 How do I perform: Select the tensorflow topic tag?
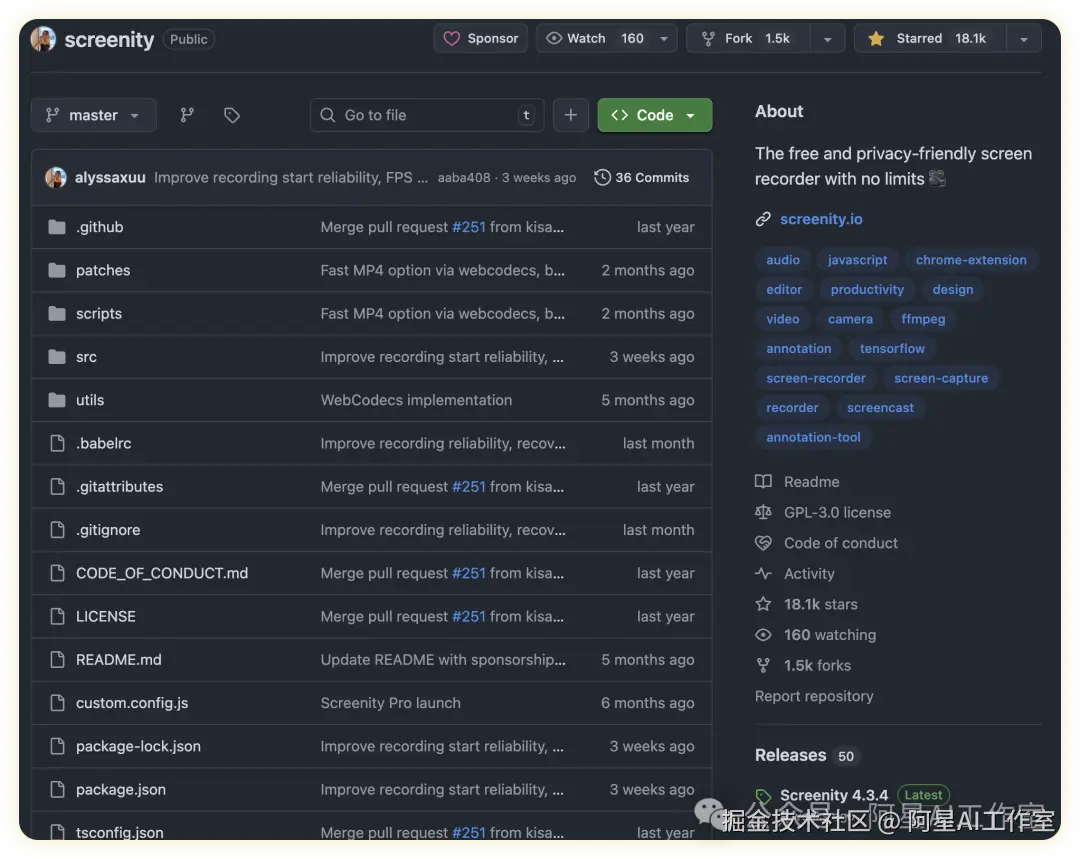[892, 349]
